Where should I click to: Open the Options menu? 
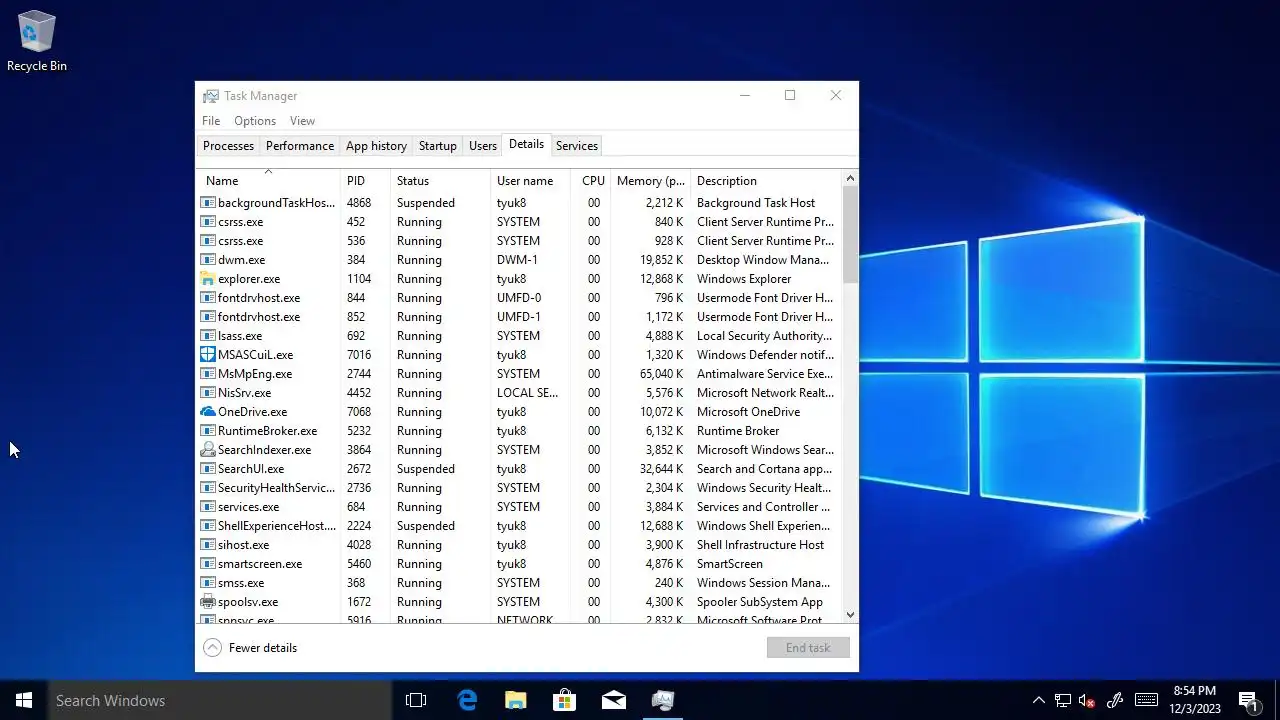click(255, 121)
